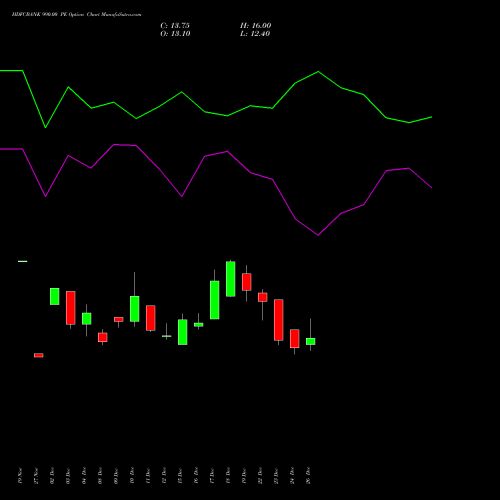Select the 10 Dec date axis label
500x500 pixels.
132,476
